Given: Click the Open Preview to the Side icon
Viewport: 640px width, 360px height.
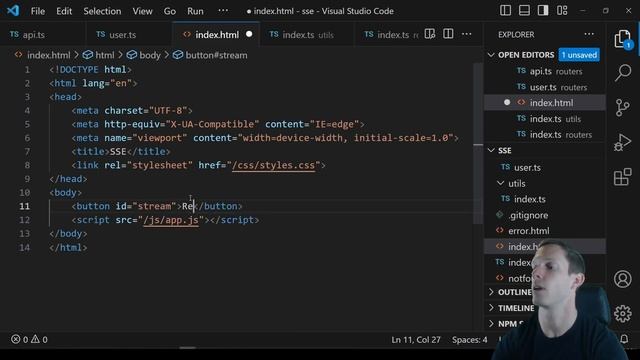Looking at the screenshot, I should (429, 34).
